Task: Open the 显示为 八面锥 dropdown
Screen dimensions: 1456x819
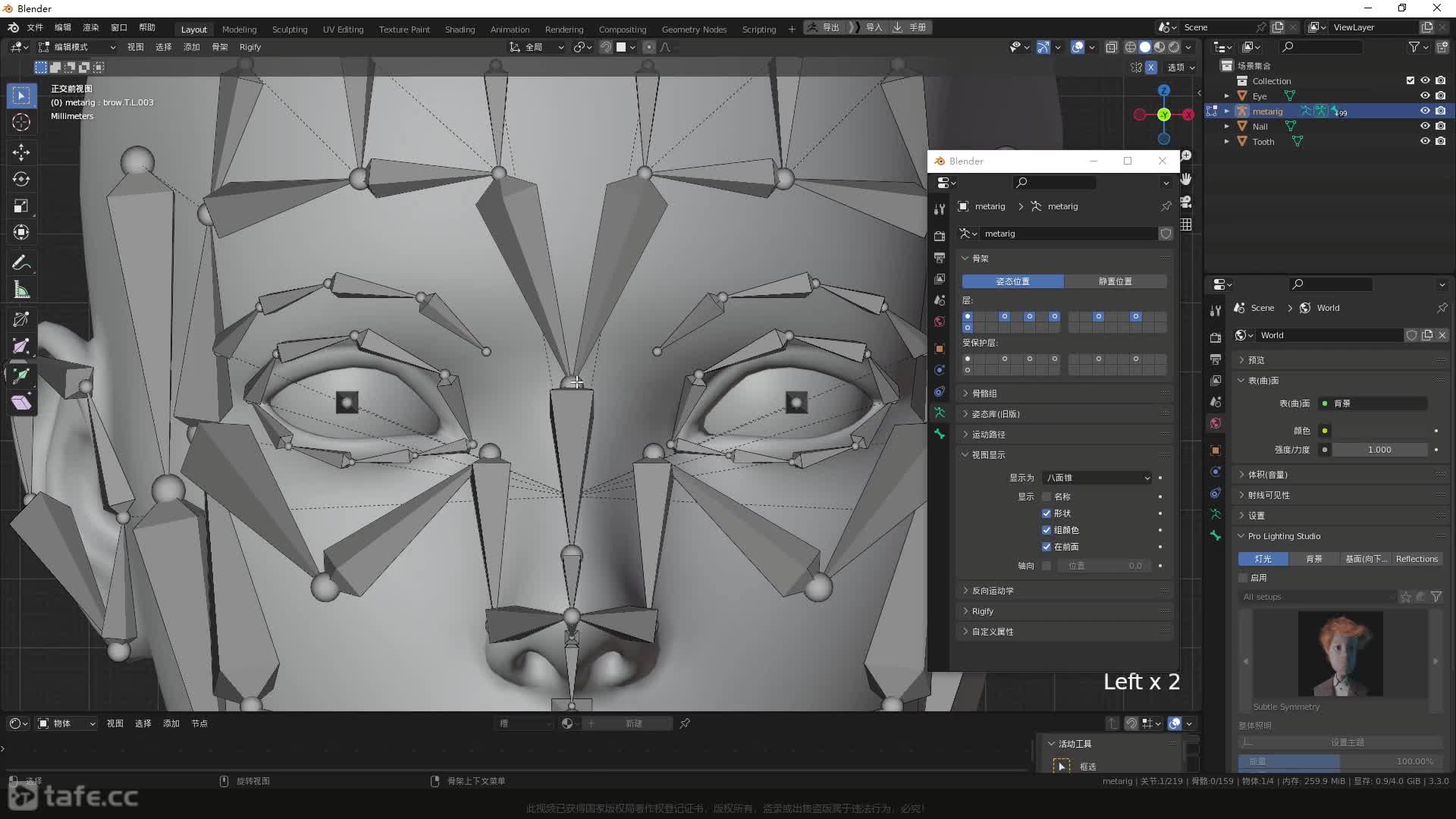Action: click(x=1097, y=478)
